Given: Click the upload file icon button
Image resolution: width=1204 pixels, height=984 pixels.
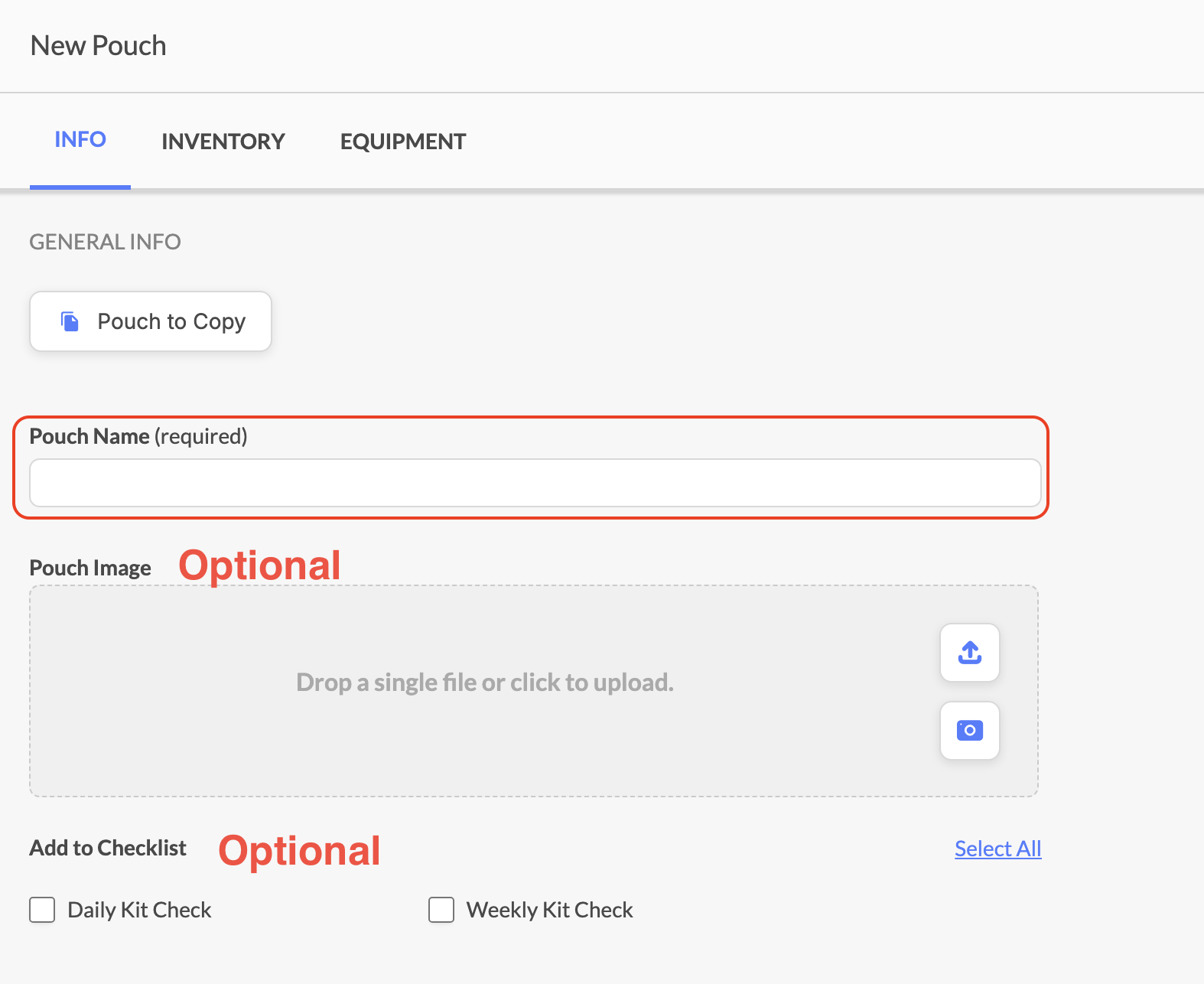Looking at the screenshot, I should click(969, 653).
